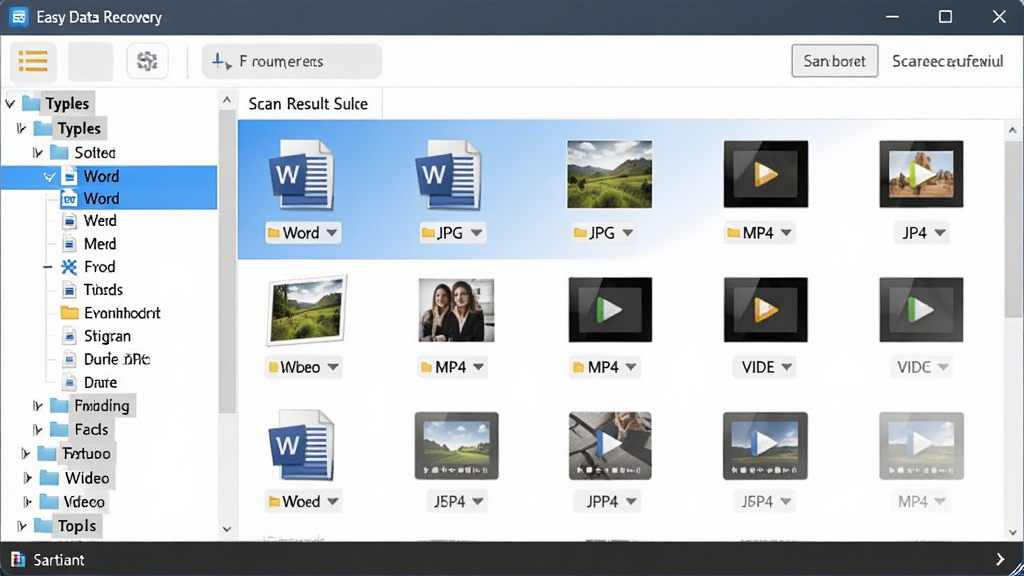
Task: Select the document icon beside Stigran
Action: (69, 336)
